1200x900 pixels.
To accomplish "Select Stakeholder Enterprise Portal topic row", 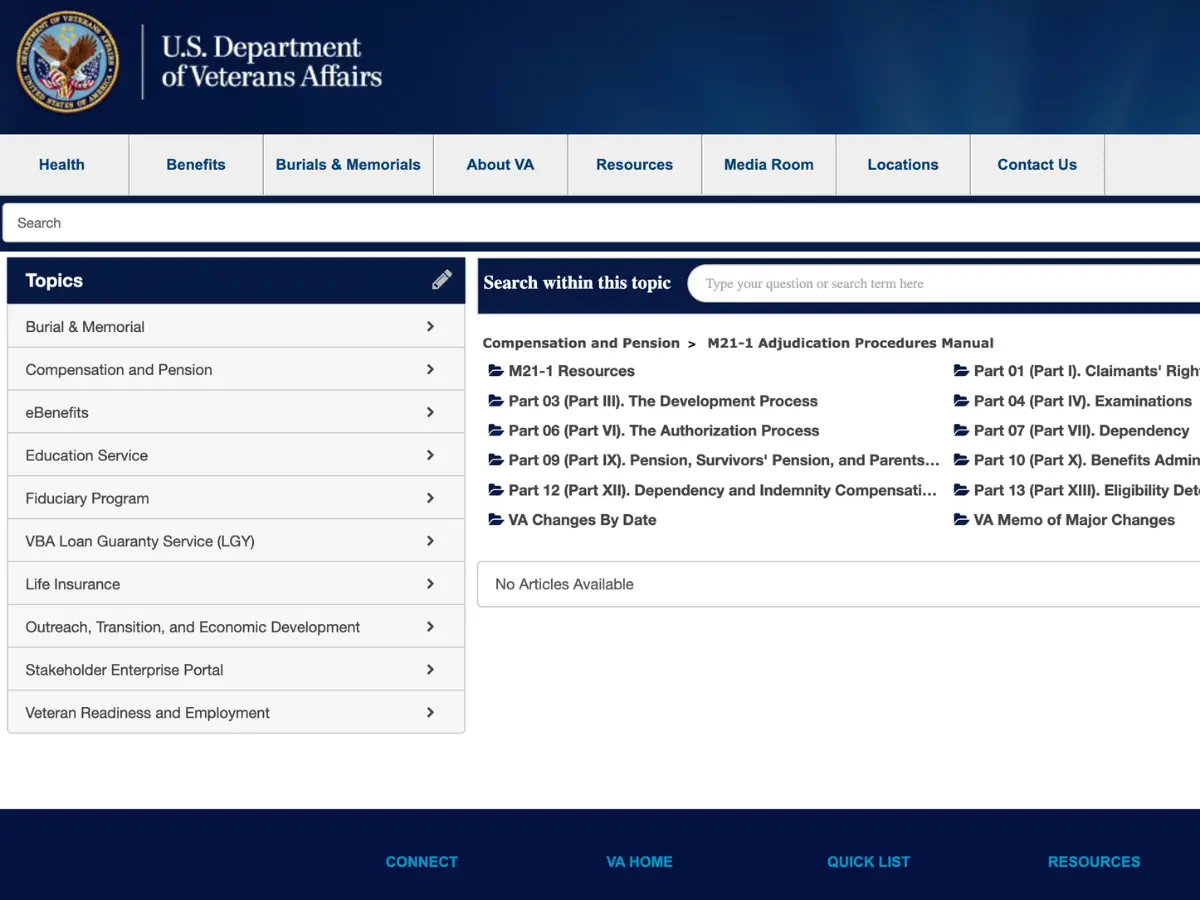I will pos(236,670).
